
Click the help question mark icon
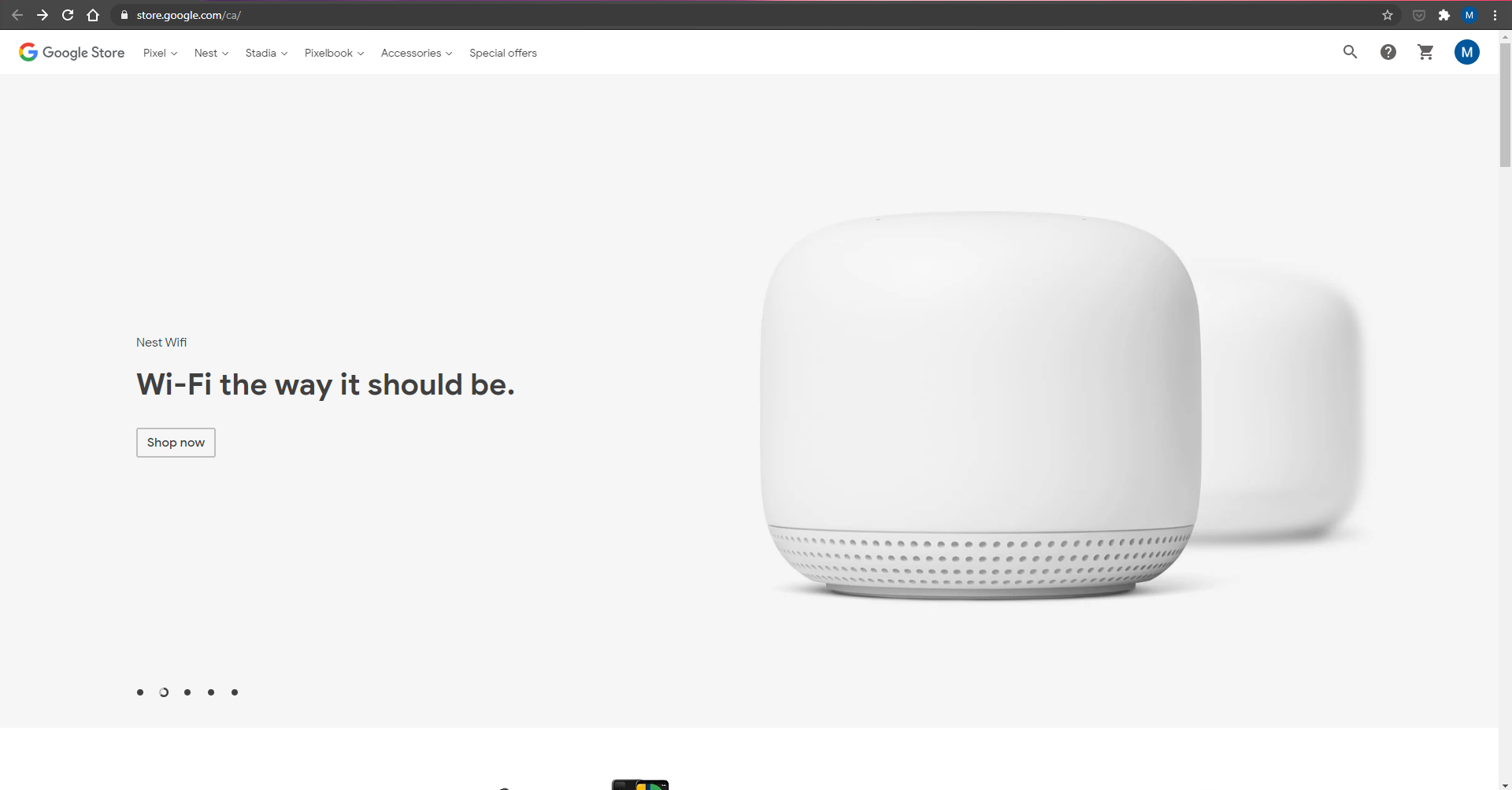(x=1388, y=52)
